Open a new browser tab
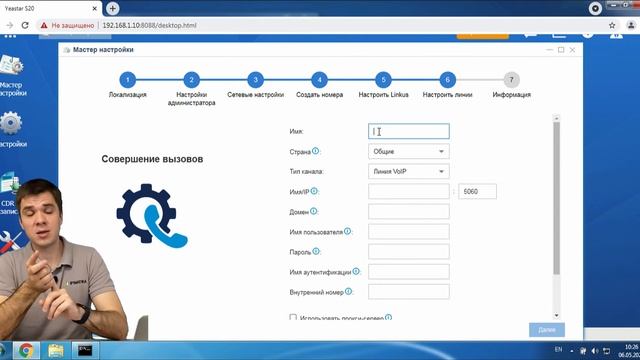 click(113, 8)
